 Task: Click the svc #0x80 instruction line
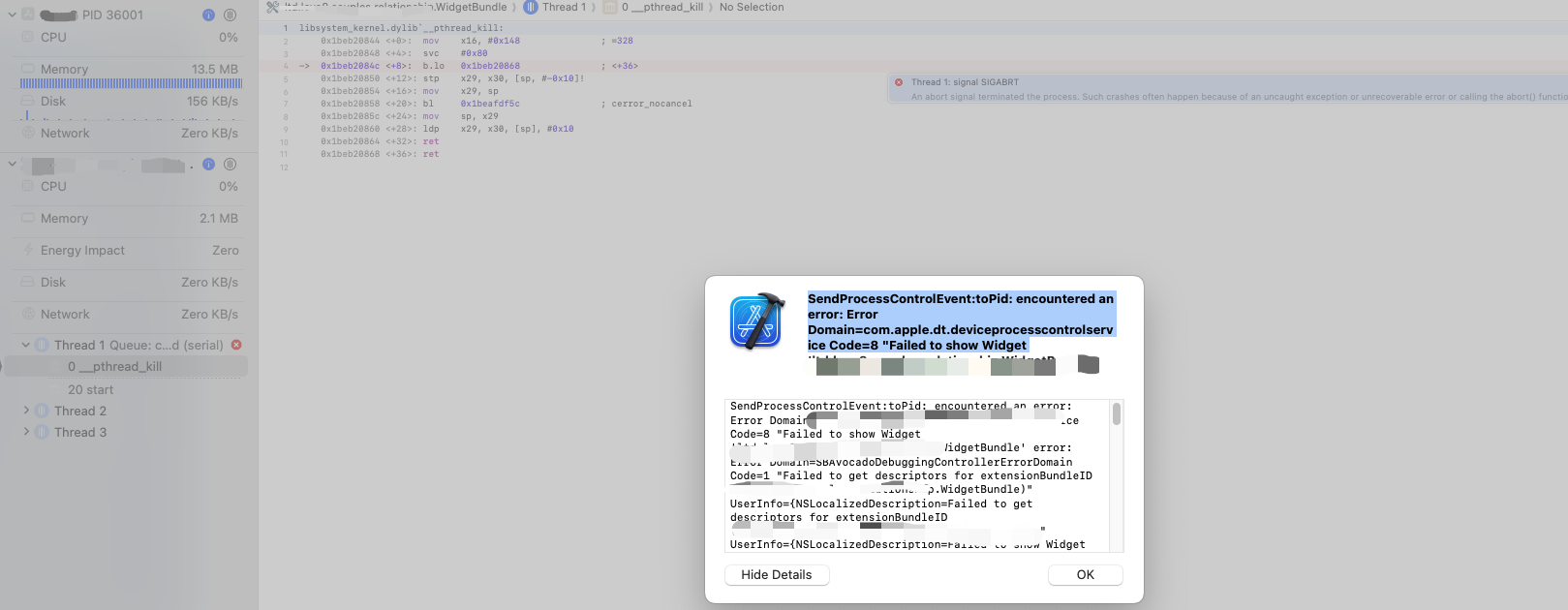tap(405, 53)
